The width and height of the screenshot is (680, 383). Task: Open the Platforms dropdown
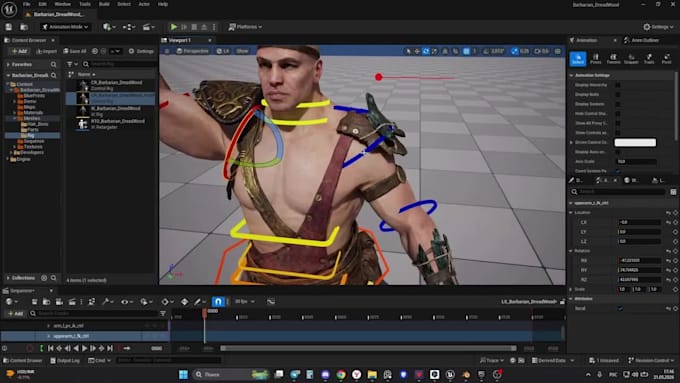[245, 27]
